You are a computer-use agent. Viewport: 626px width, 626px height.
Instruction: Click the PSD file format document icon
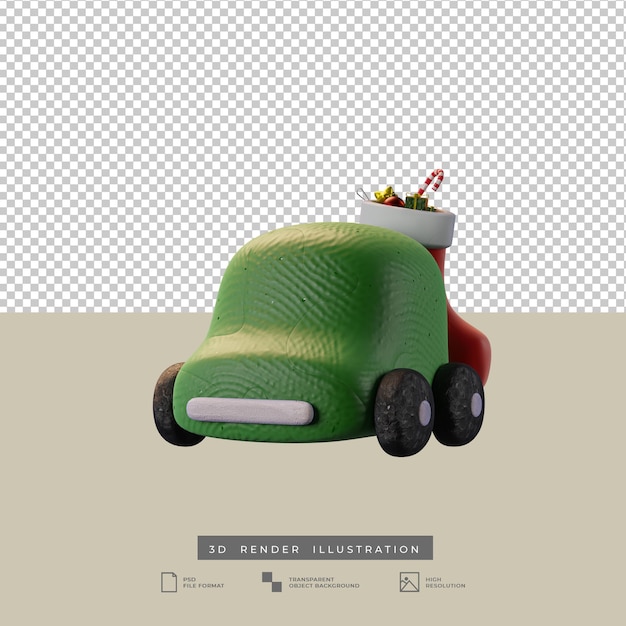(169, 582)
